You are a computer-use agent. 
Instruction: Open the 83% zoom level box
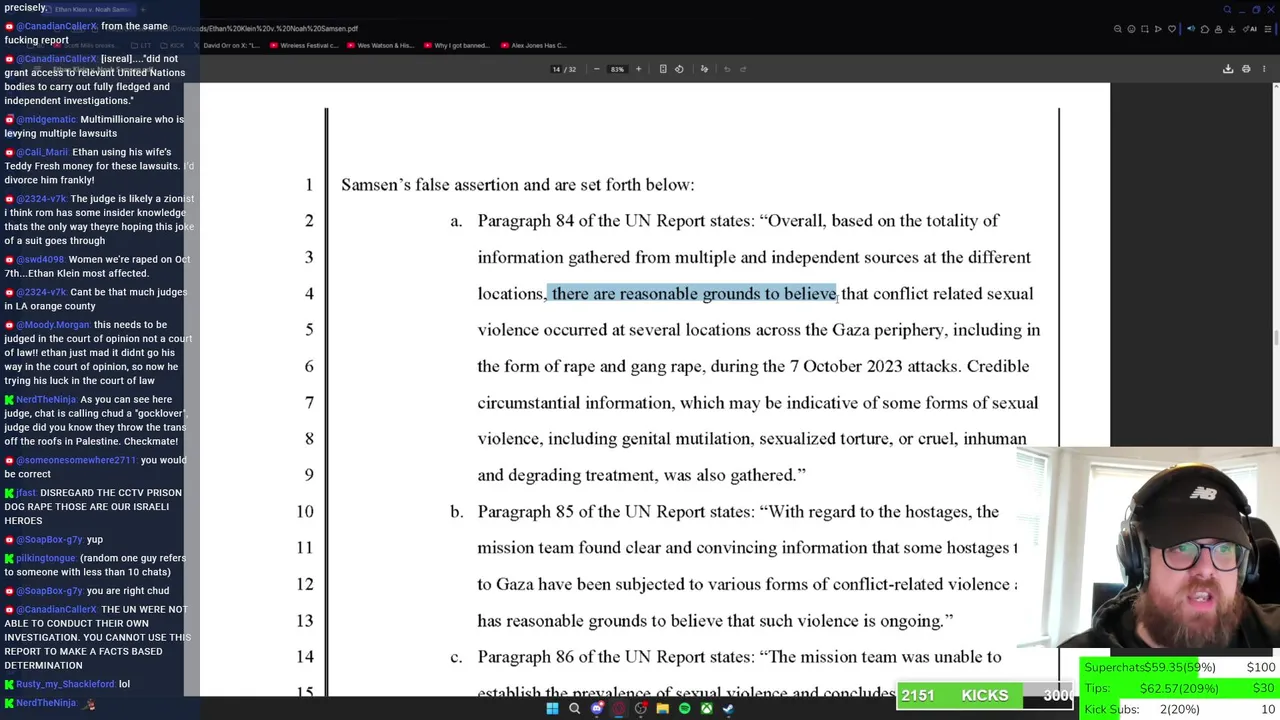point(617,69)
